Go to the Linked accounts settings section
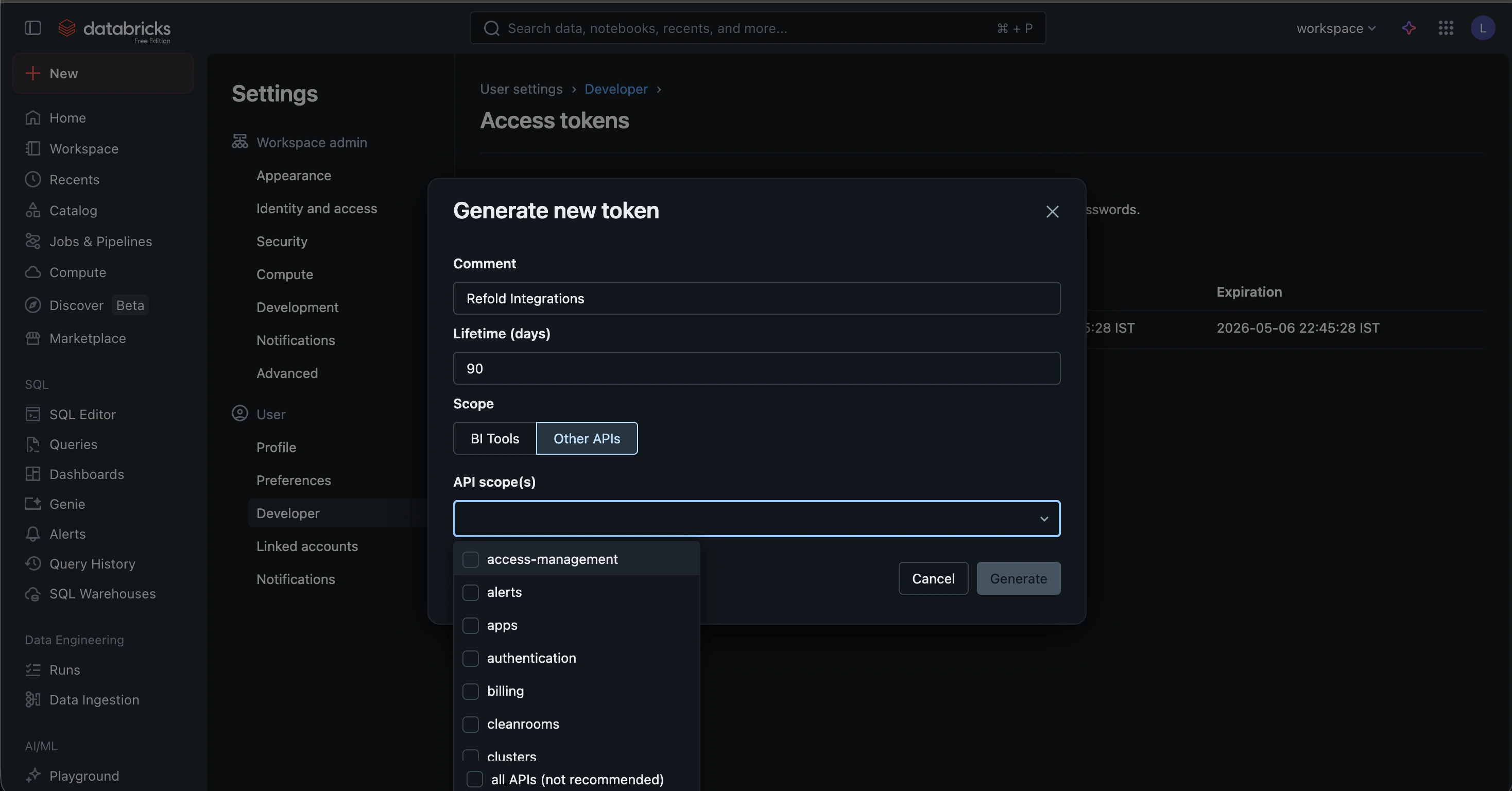Viewport: 1512px width, 791px height. 306,546
